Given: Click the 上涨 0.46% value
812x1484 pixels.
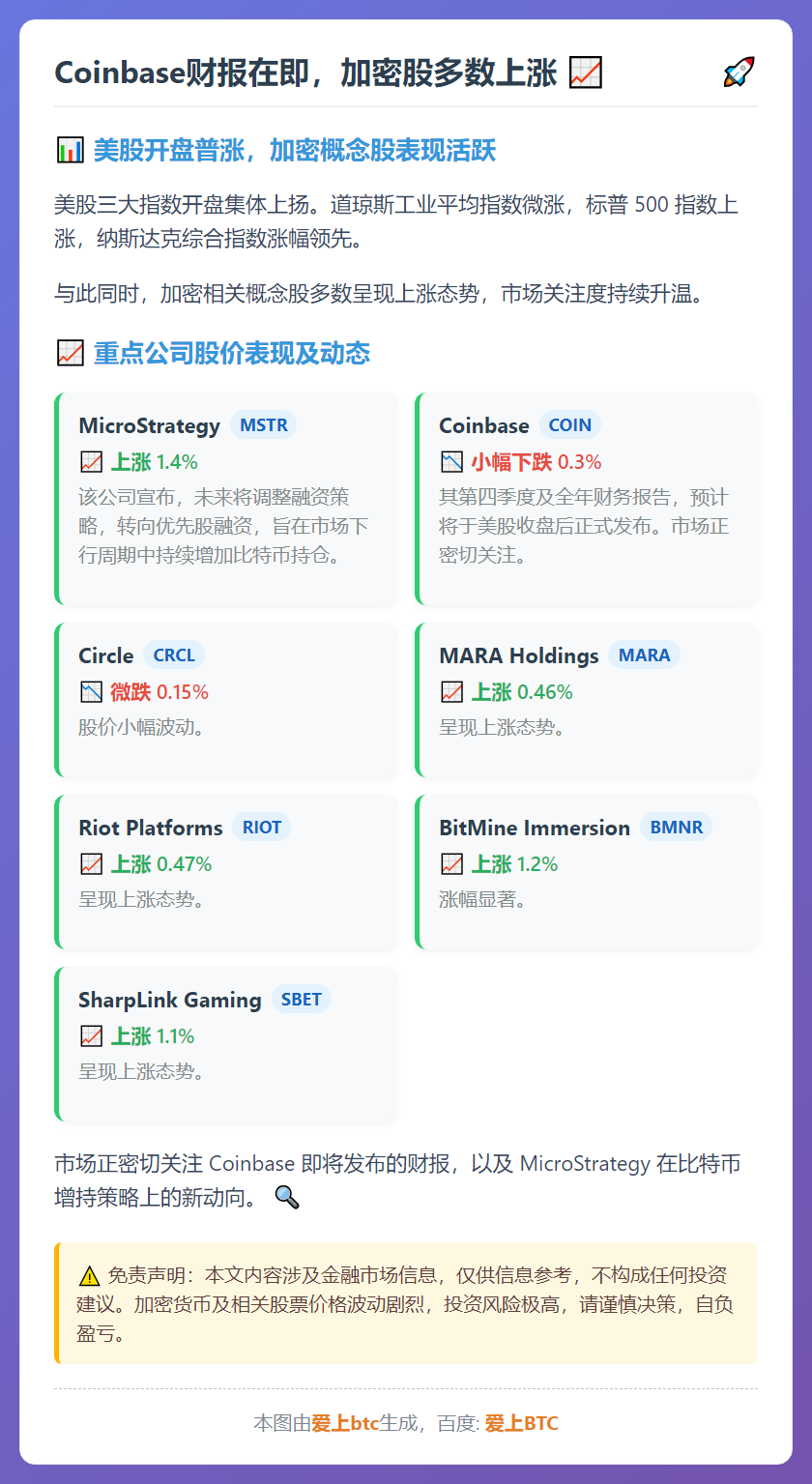Looking at the screenshot, I should [x=522, y=692].
